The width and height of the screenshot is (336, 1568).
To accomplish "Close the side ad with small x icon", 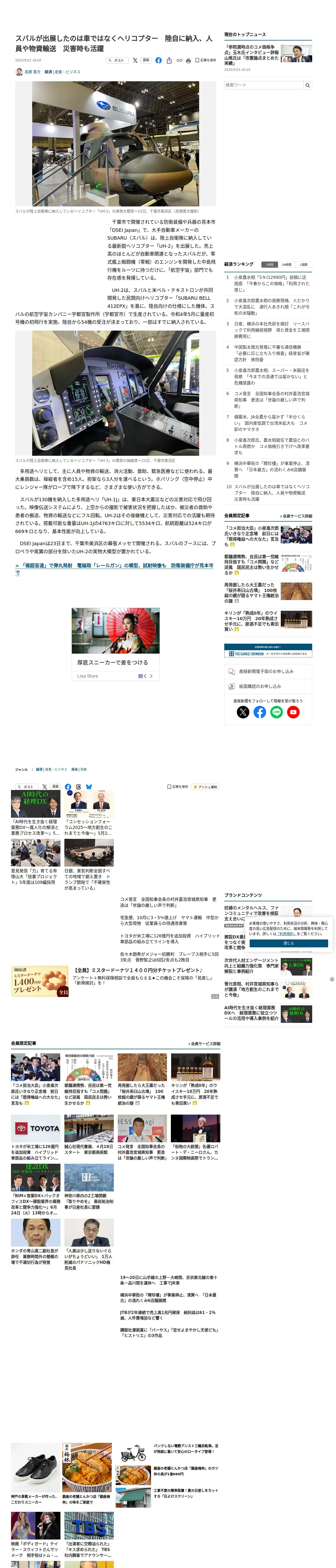I will coord(332,979).
